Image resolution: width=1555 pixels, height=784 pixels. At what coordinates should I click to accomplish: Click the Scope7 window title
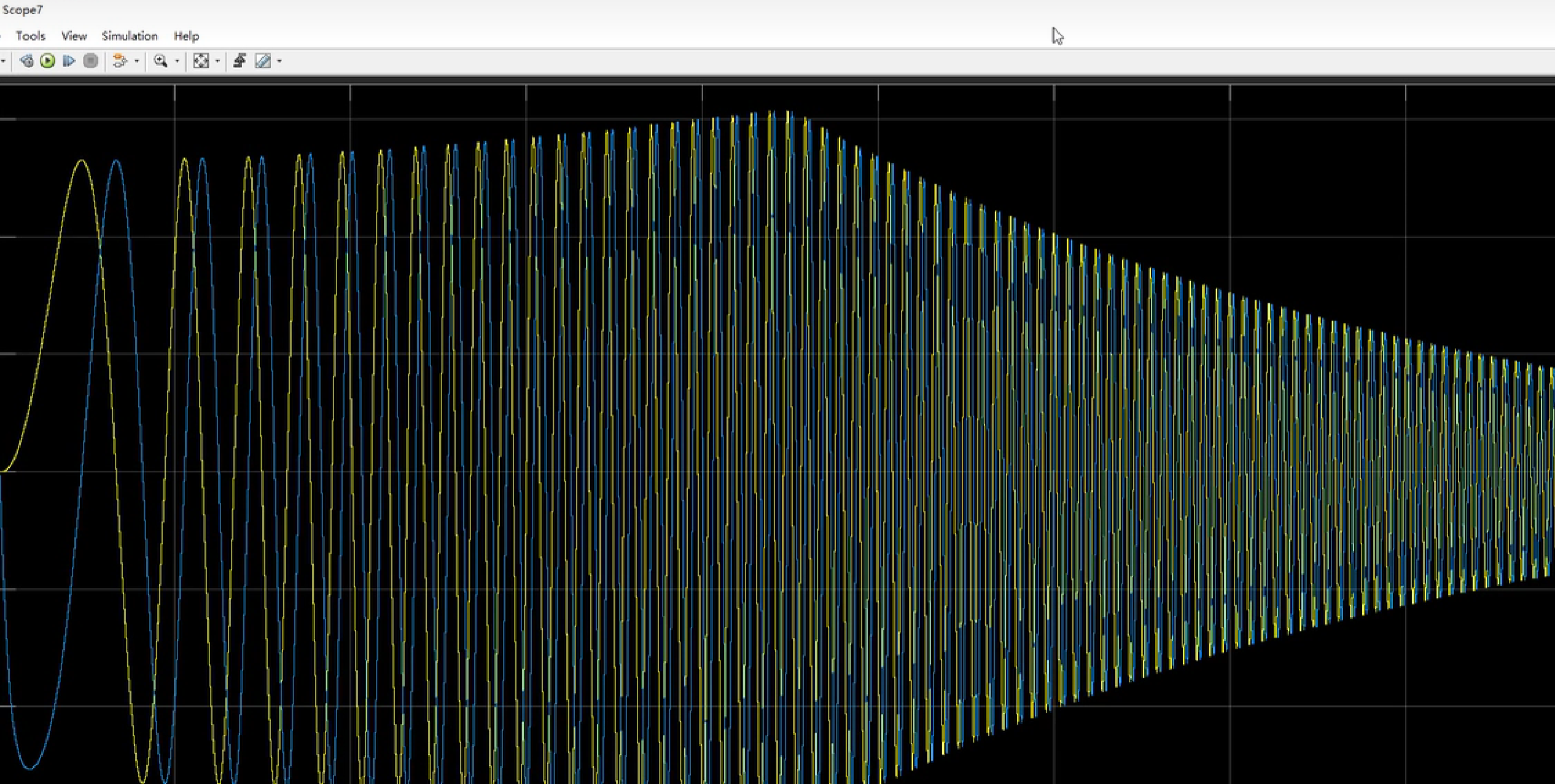[23, 10]
